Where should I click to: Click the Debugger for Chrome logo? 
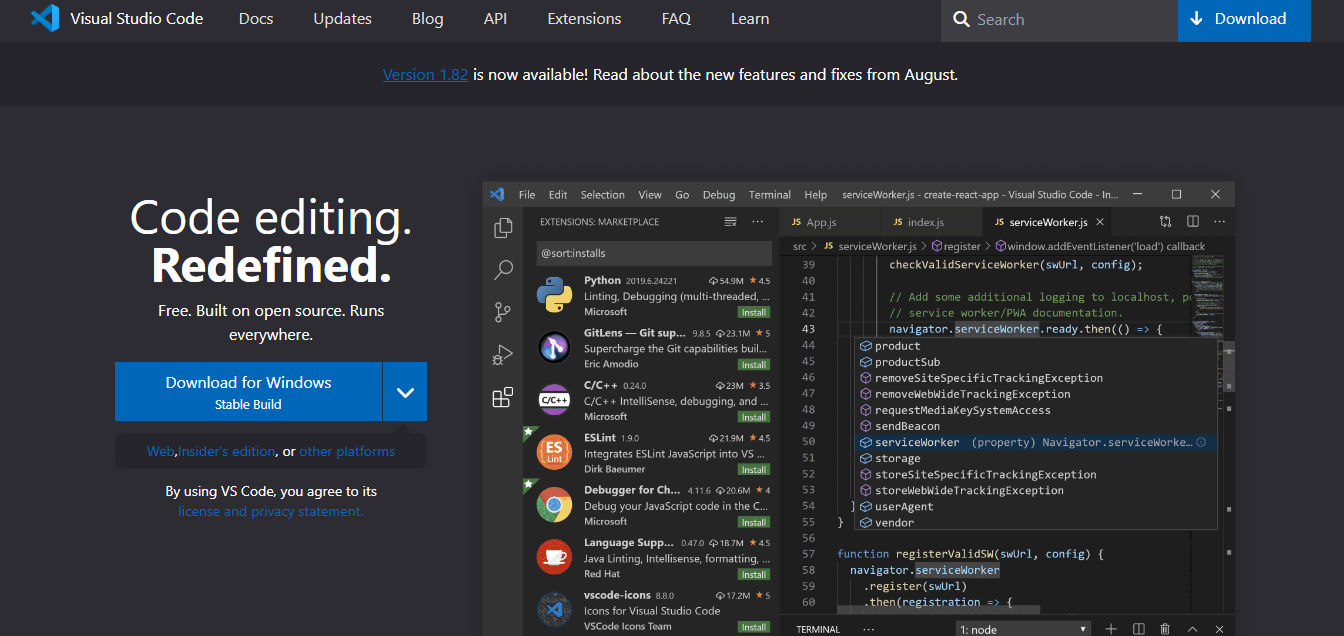[x=554, y=505]
